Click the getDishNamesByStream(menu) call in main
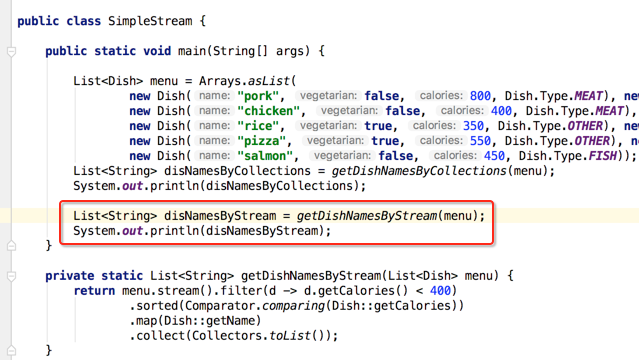 [387, 216]
